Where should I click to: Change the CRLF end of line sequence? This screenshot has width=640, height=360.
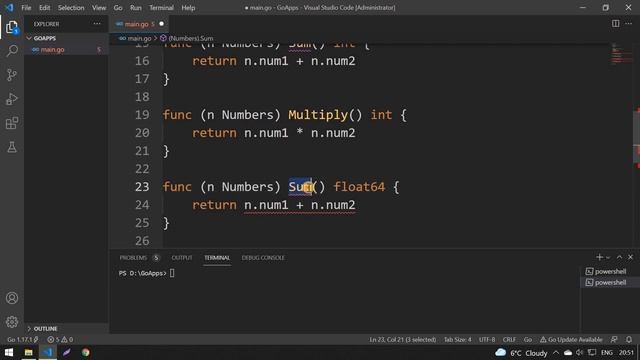click(509, 340)
